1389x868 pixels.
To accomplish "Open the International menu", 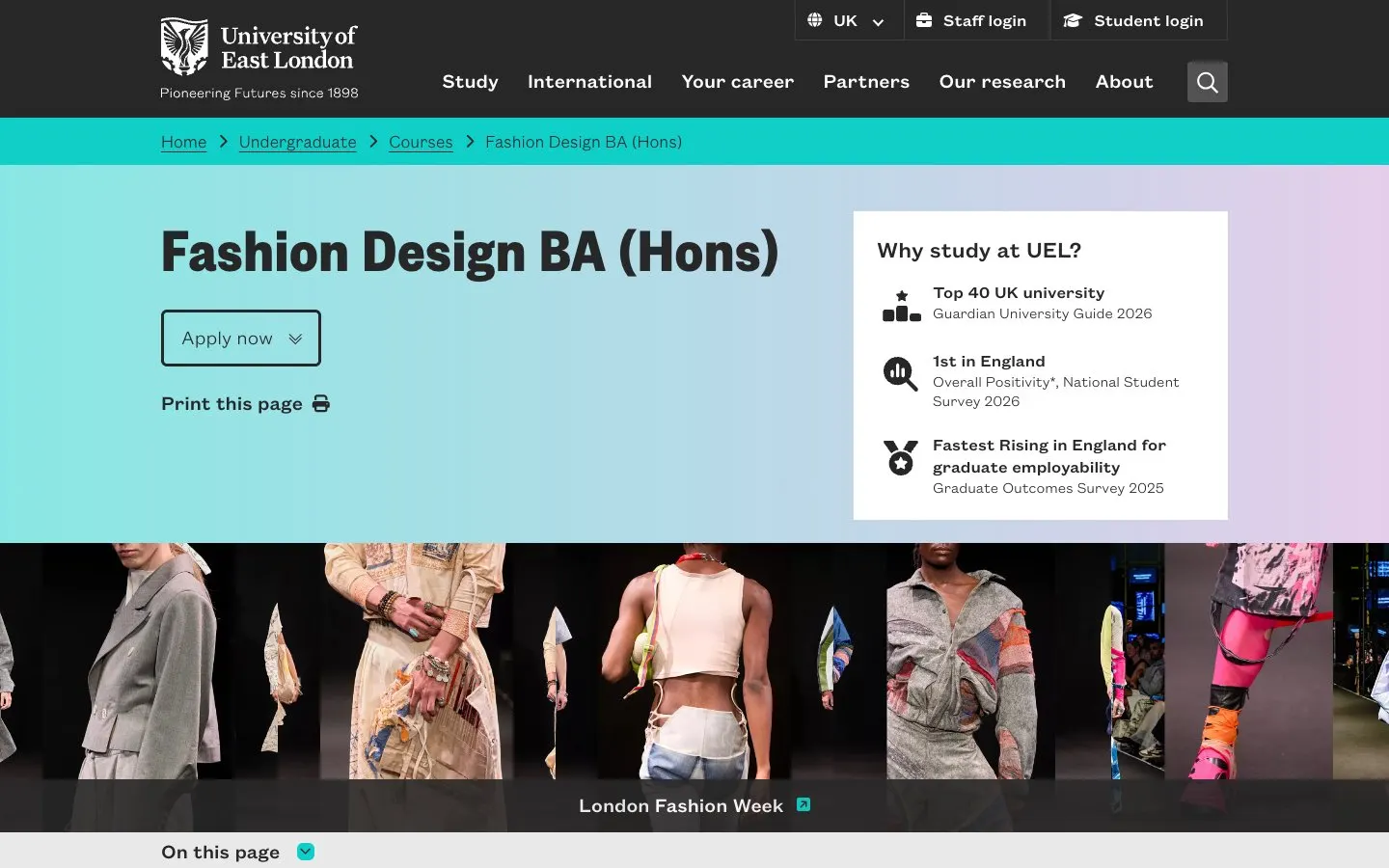I will (x=589, y=82).
